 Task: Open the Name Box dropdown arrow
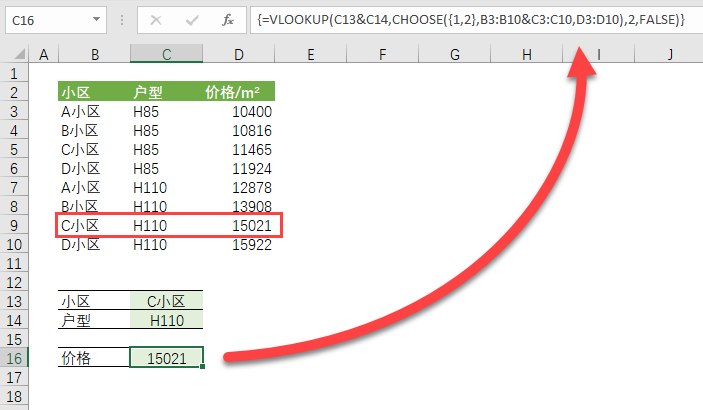96,20
